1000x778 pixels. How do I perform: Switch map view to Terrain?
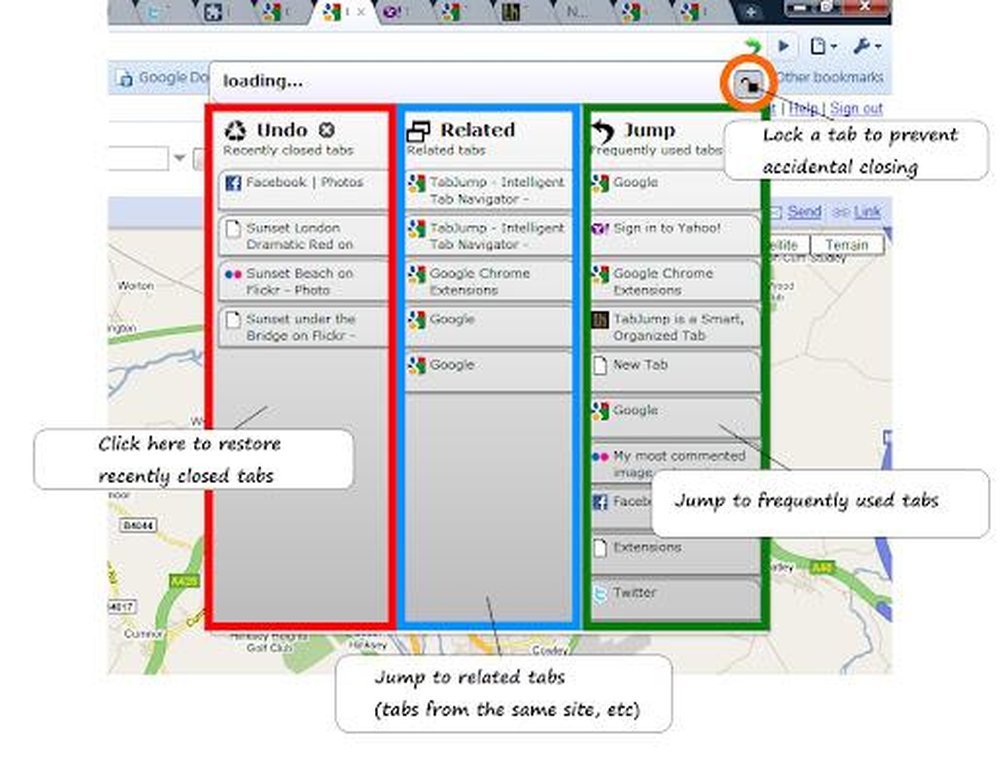[x=847, y=245]
